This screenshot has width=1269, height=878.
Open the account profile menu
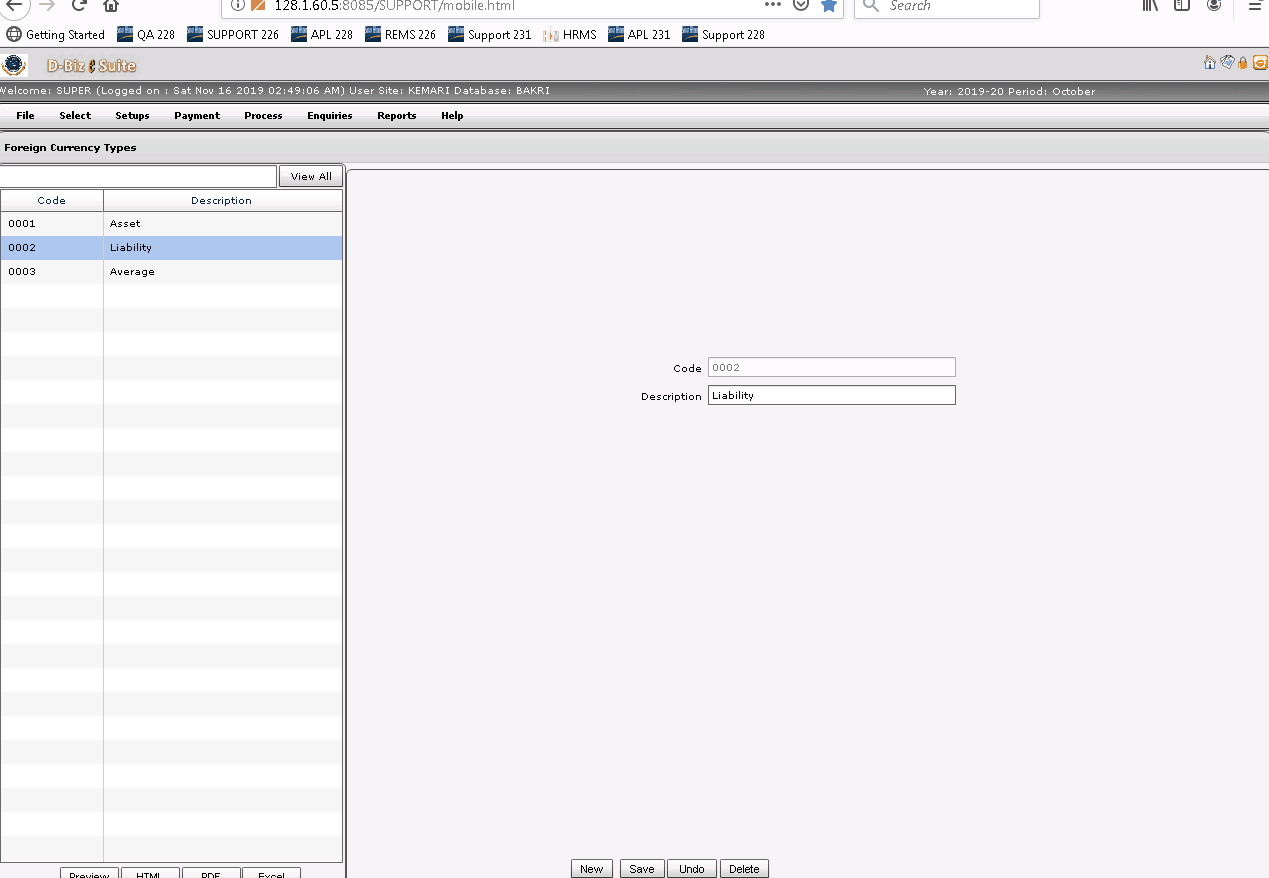(1214, 6)
